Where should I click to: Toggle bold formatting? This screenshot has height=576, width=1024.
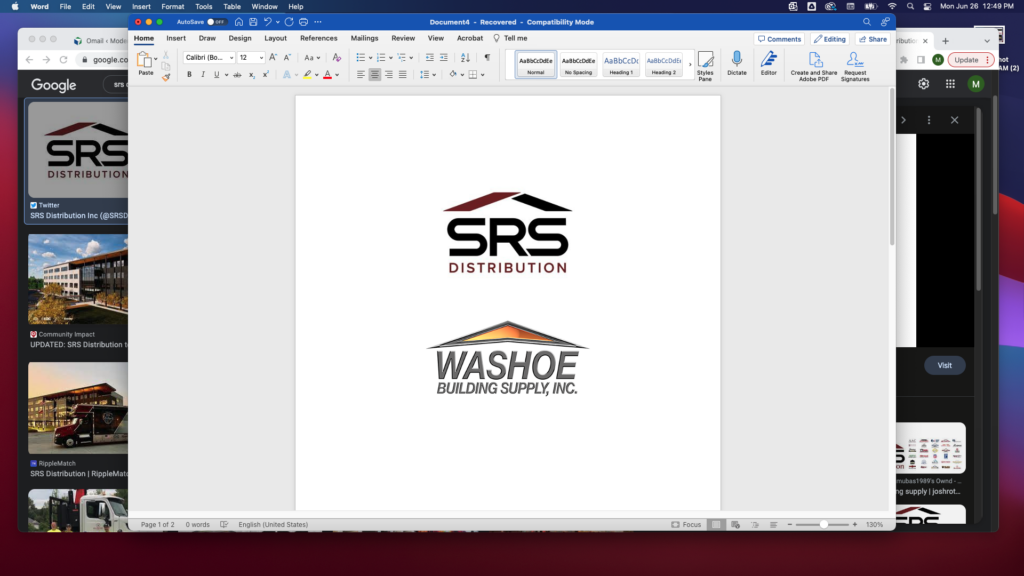(x=190, y=75)
